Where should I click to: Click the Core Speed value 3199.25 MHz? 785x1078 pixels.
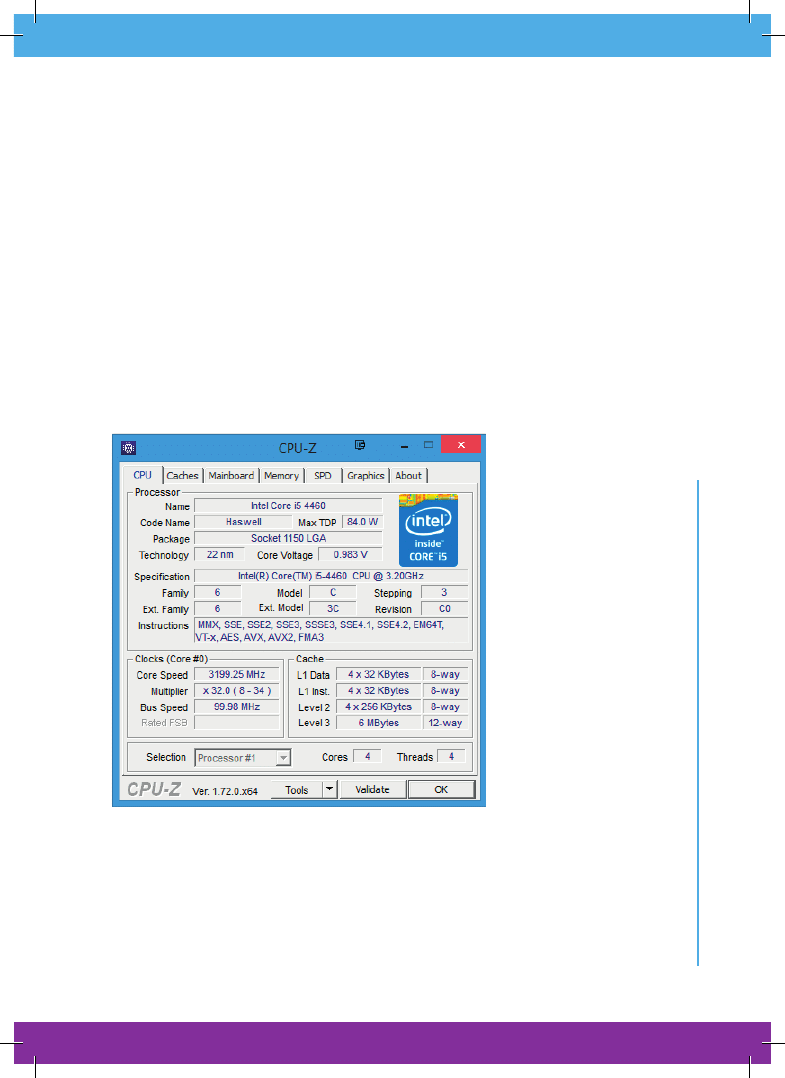pyautogui.click(x=237, y=675)
